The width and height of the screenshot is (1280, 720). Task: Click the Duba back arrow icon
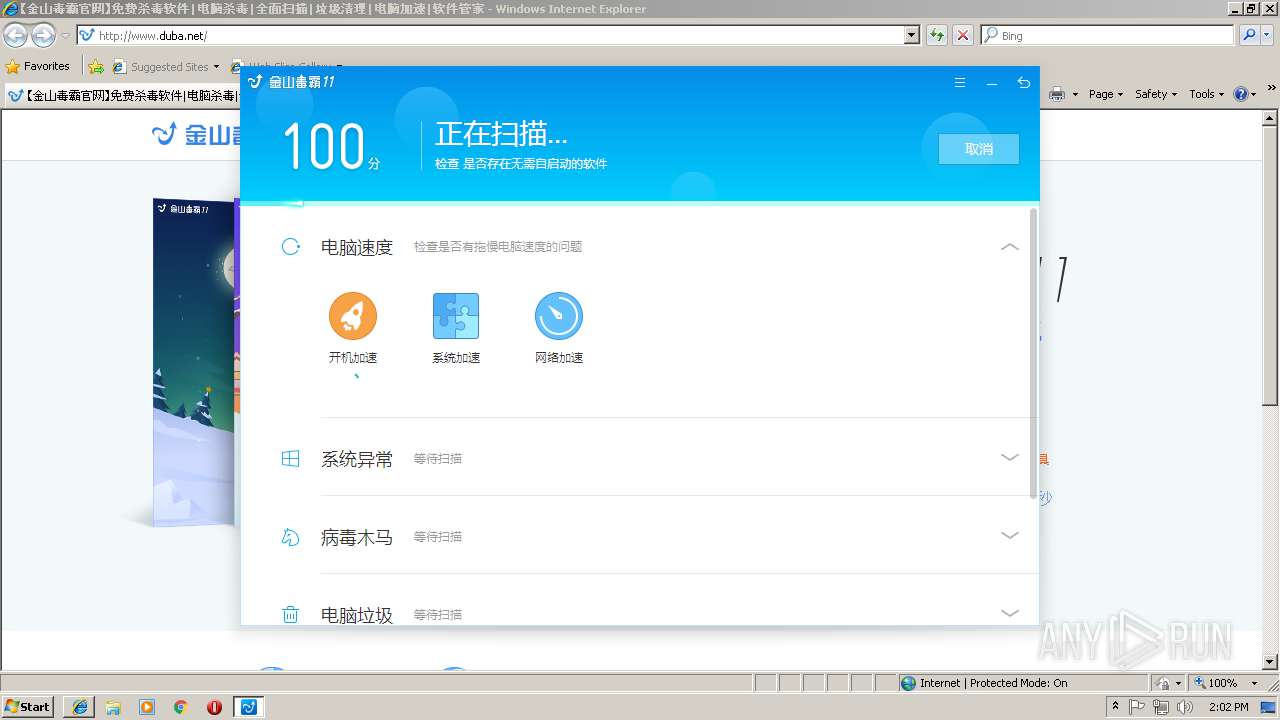[x=1023, y=83]
